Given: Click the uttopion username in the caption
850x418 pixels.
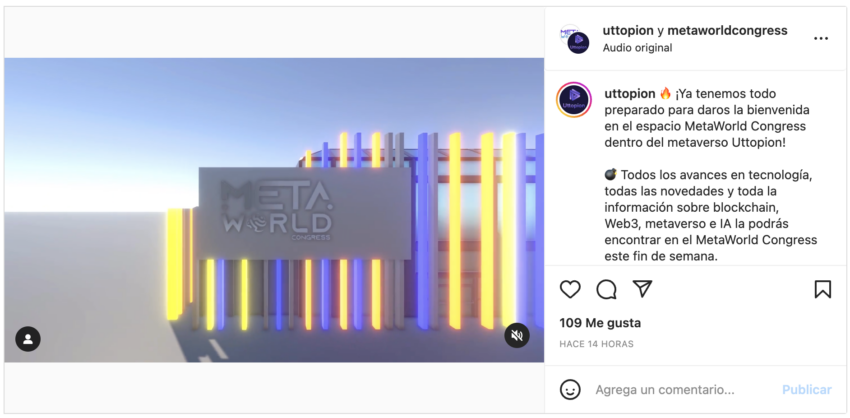Looking at the screenshot, I should click(629, 94).
